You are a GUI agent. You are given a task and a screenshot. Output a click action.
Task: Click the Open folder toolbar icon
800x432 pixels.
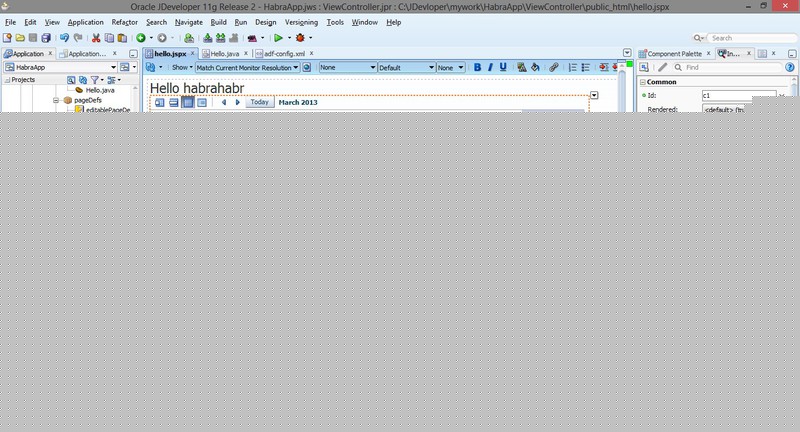tap(20, 38)
